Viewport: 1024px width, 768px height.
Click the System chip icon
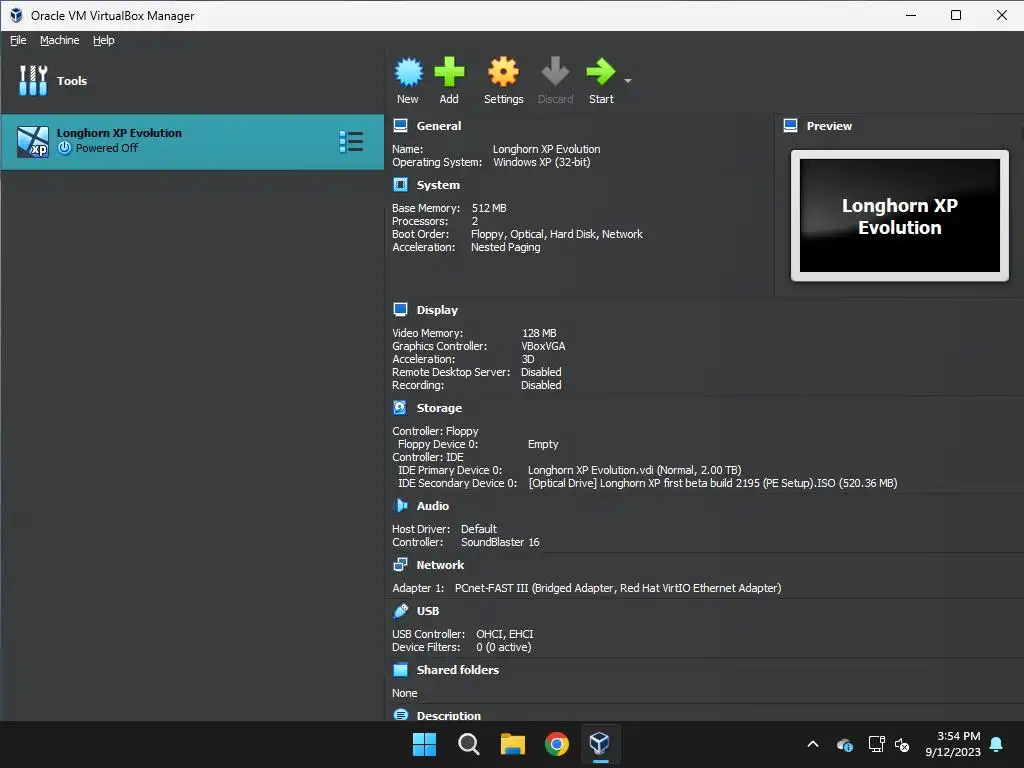(400, 185)
